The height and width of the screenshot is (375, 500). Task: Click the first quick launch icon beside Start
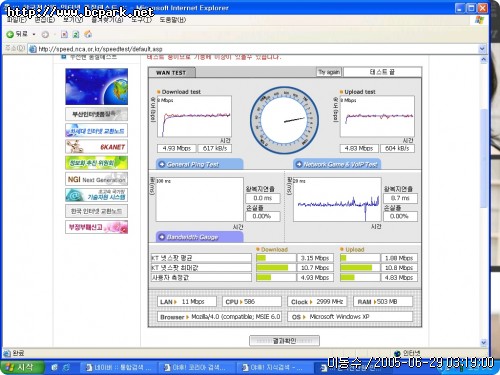pos(54,367)
